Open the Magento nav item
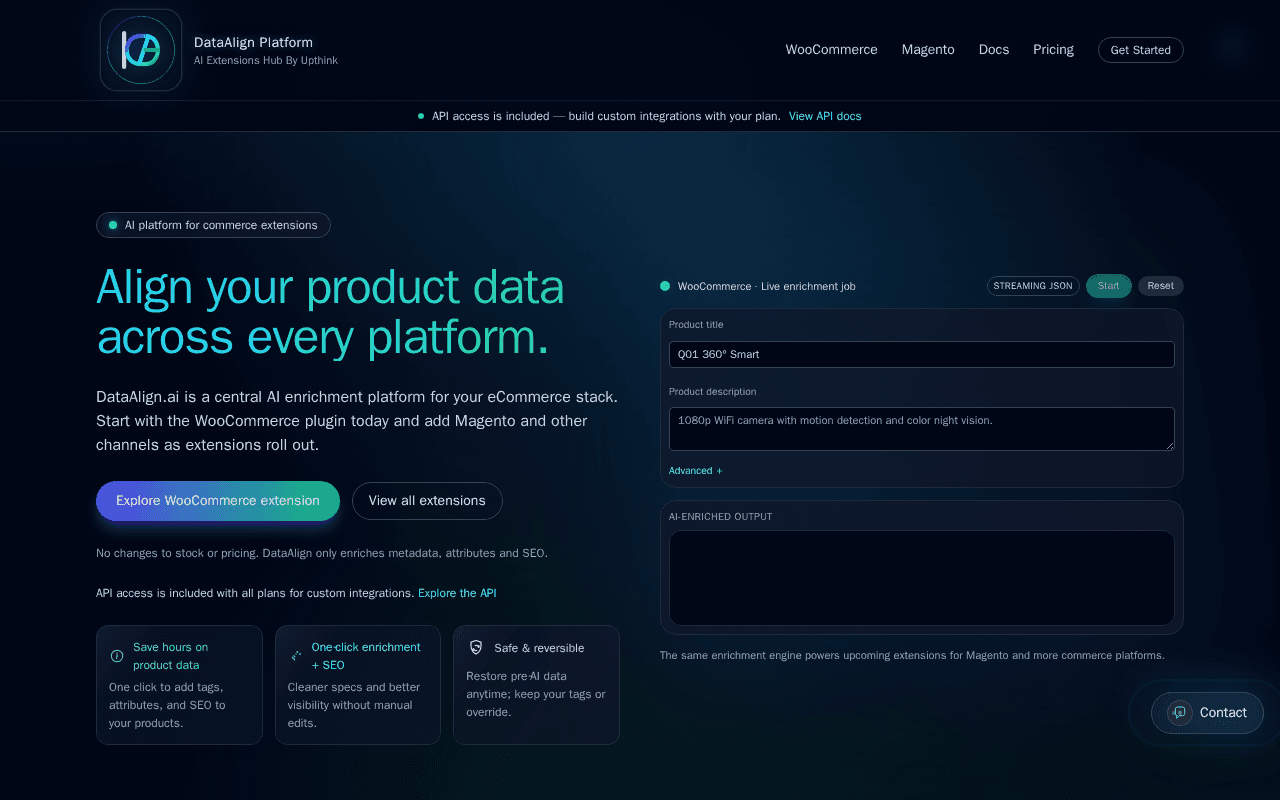This screenshot has height=800, width=1280. click(928, 49)
